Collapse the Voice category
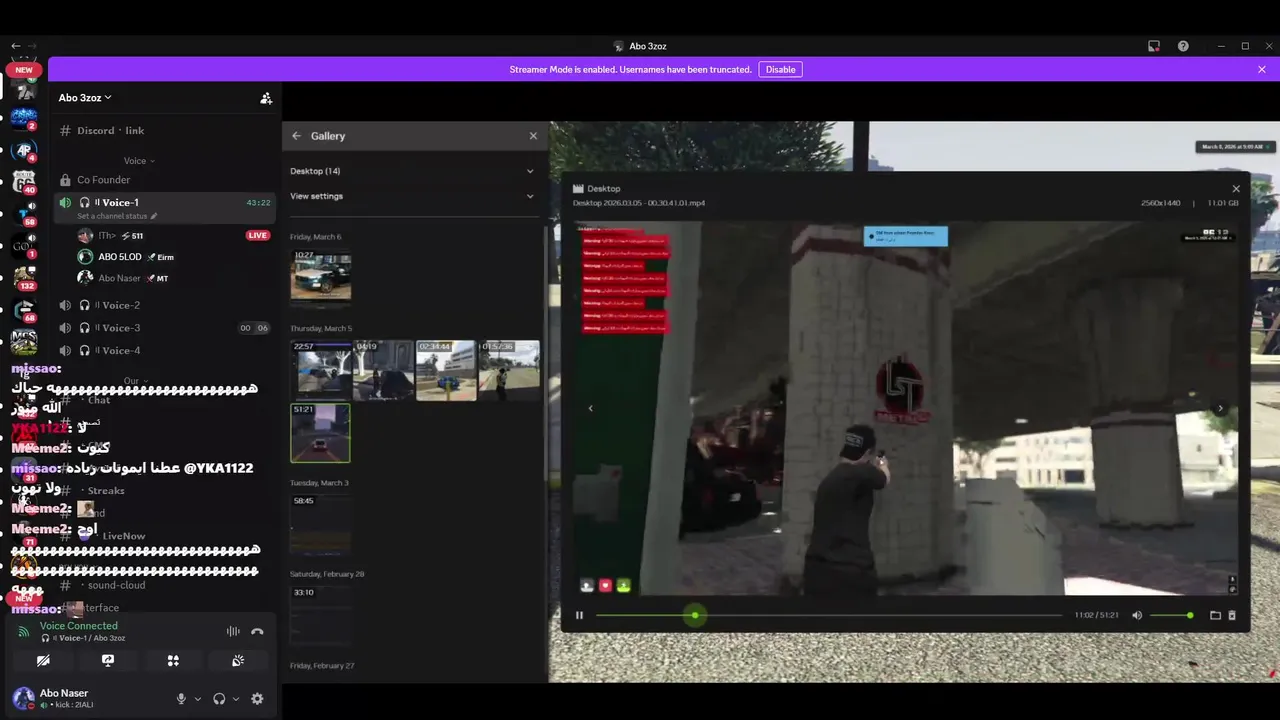This screenshot has height=720, width=1280. click(x=138, y=161)
